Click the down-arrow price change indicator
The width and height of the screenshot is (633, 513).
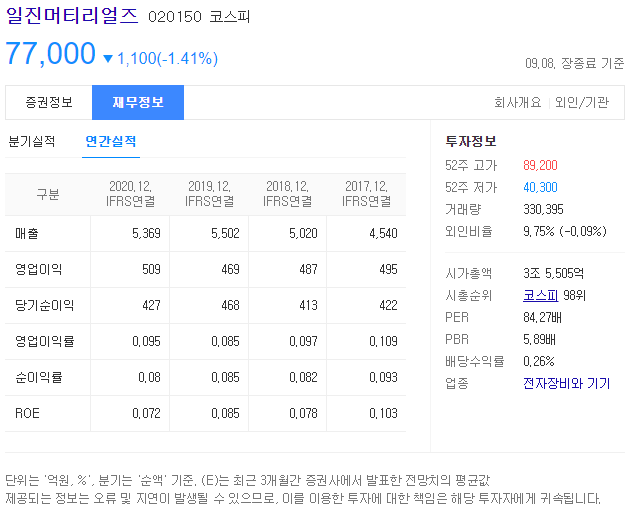pyautogui.click(x=108, y=59)
